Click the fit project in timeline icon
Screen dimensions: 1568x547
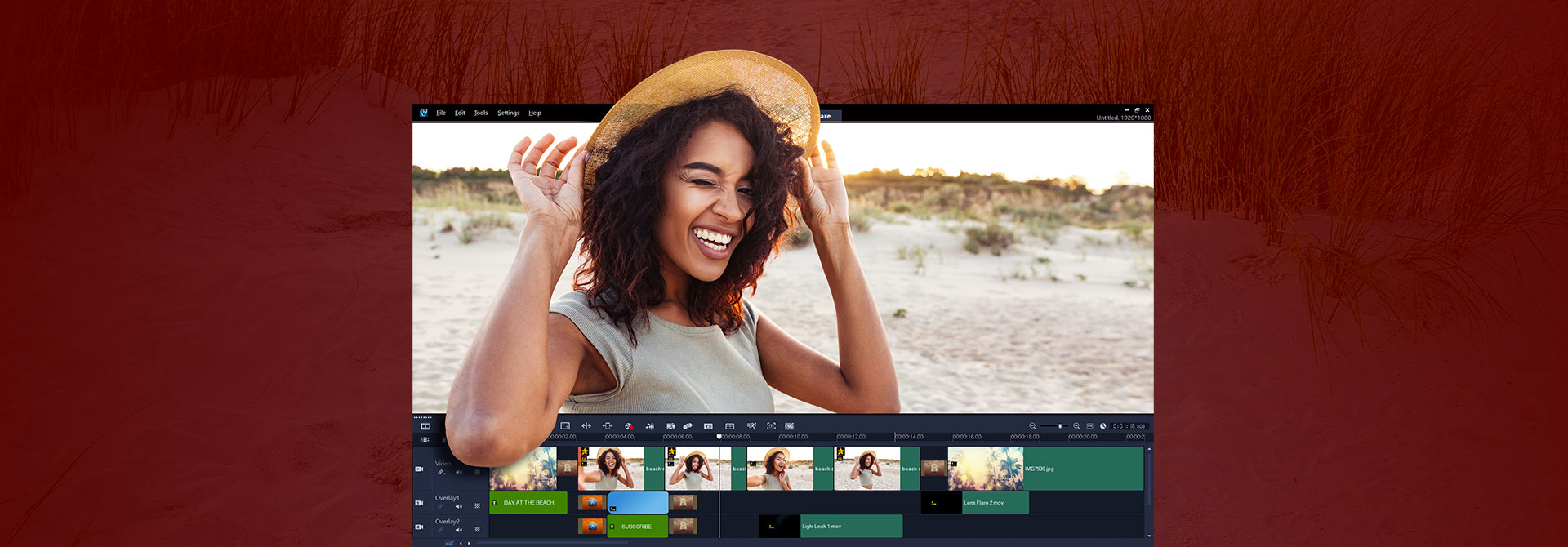(1089, 426)
